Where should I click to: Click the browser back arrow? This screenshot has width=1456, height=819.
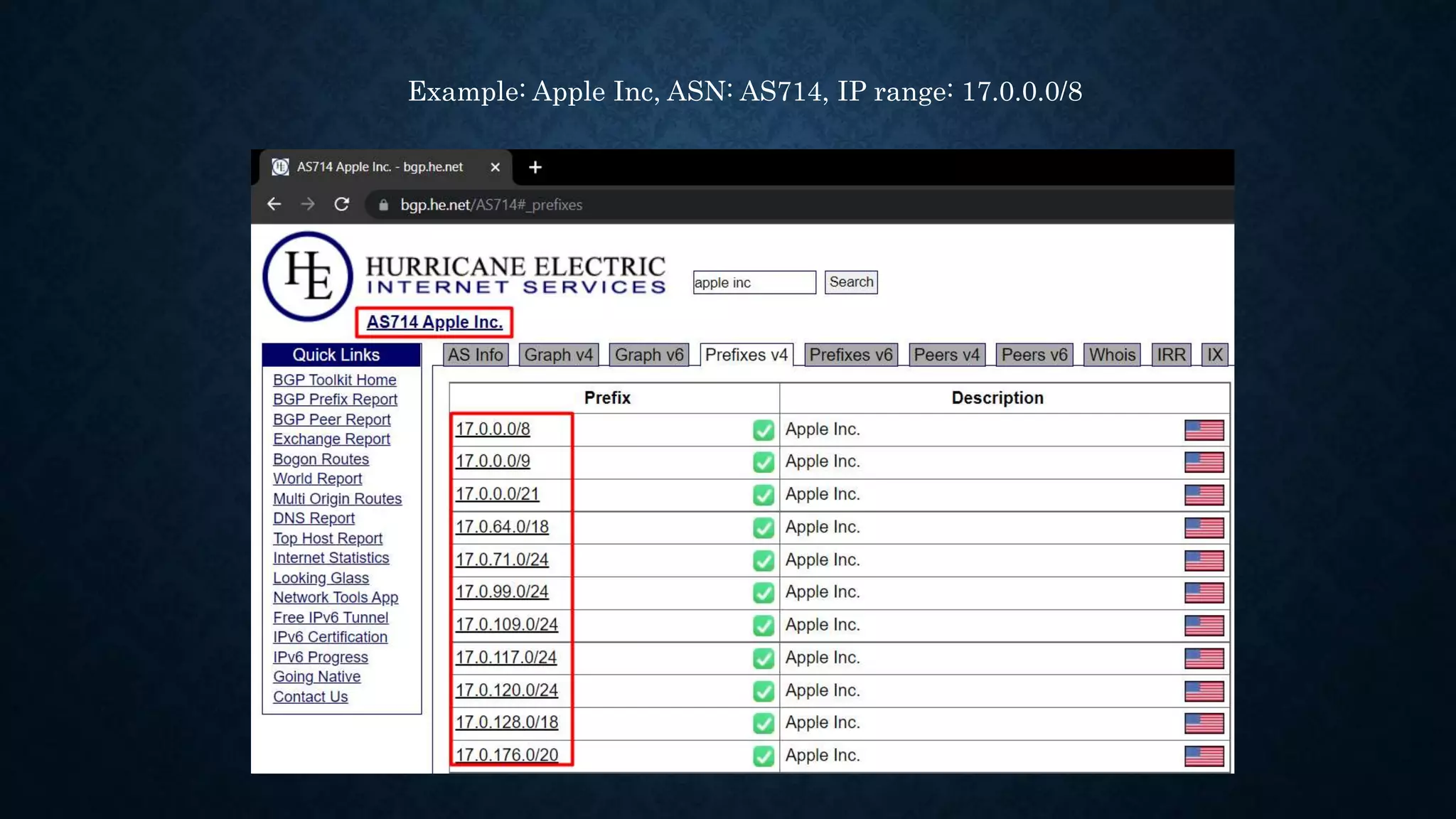pyautogui.click(x=274, y=205)
